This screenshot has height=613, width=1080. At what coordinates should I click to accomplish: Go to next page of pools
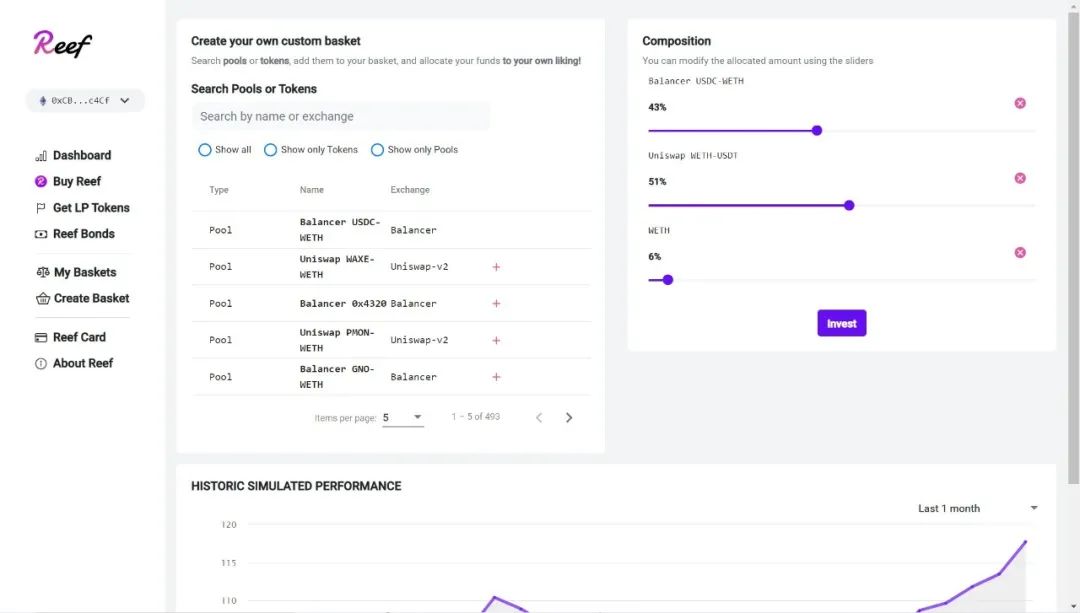click(569, 418)
